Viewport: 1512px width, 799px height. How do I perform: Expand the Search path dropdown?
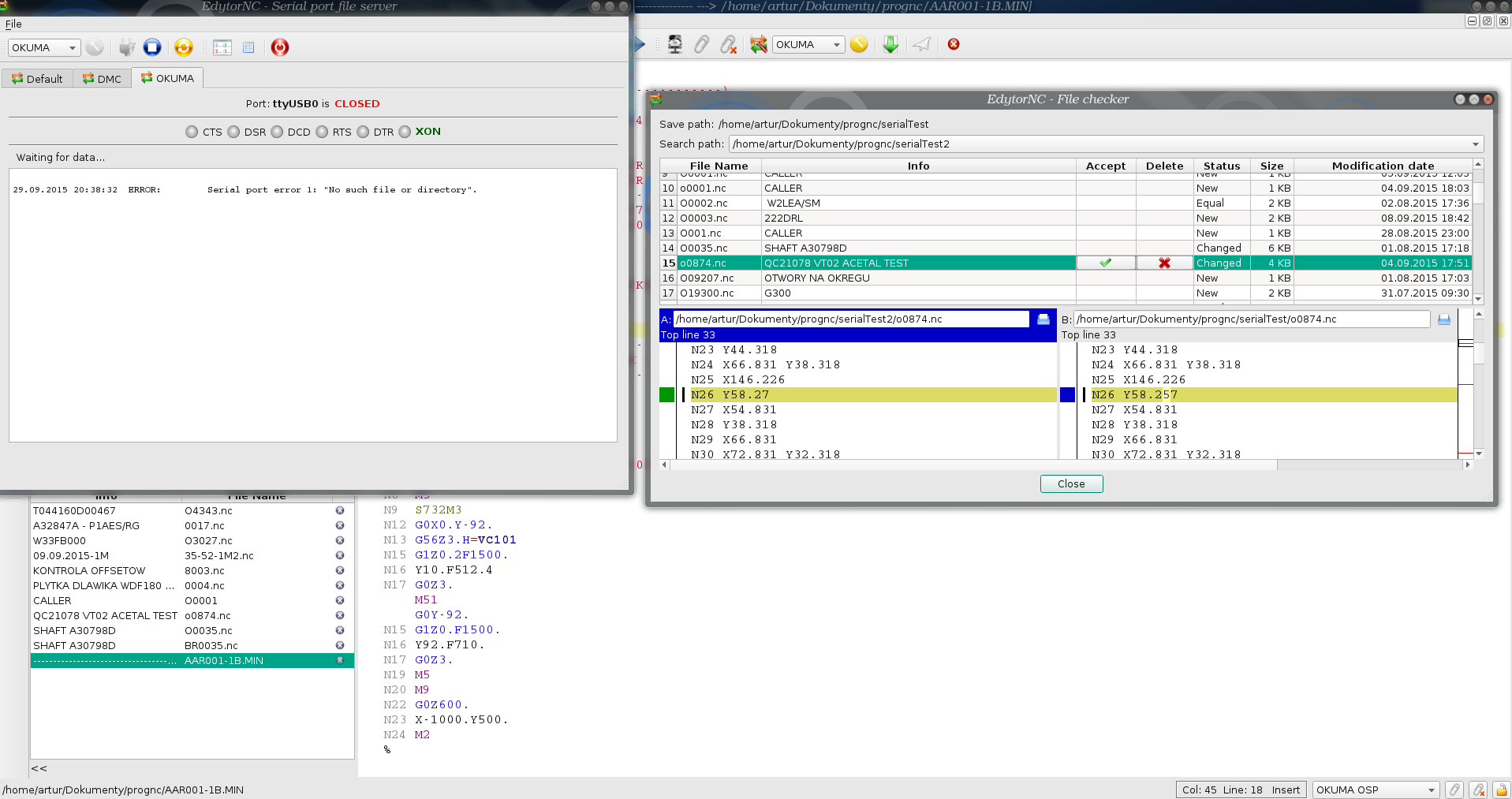pos(1475,144)
